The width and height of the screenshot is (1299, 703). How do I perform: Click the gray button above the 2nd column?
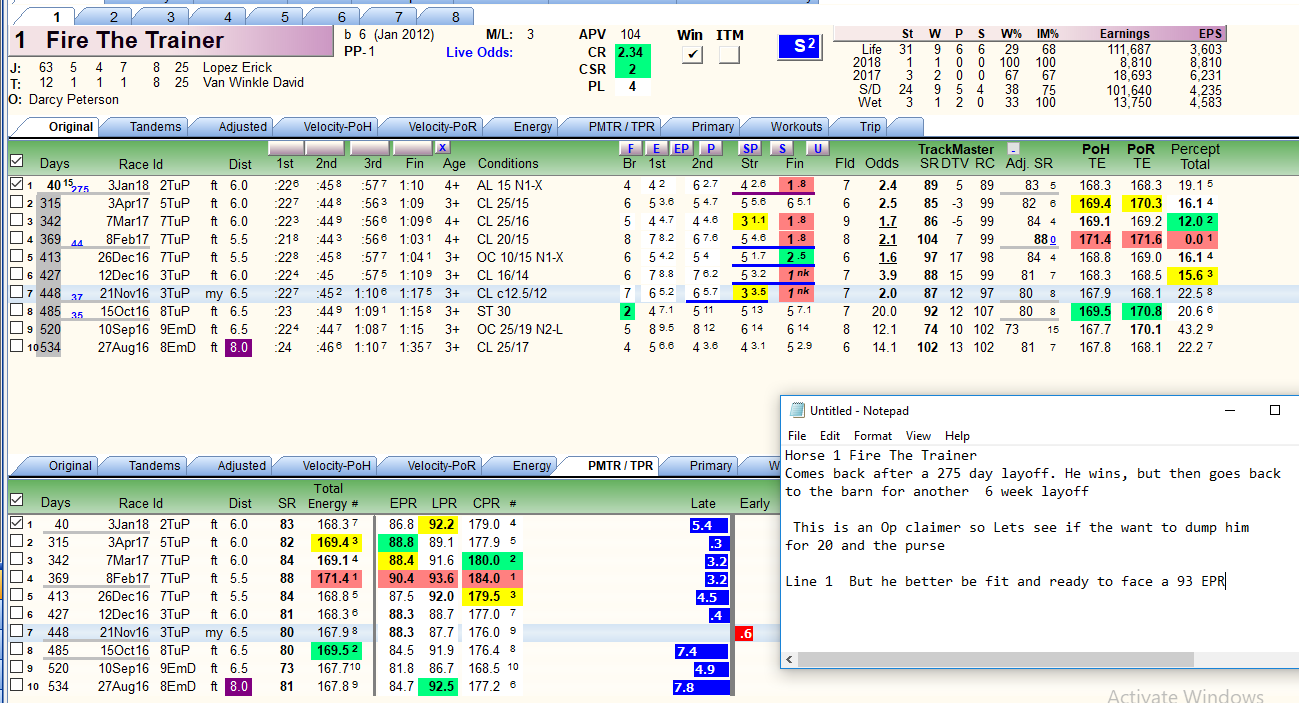[x=325, y=148]
